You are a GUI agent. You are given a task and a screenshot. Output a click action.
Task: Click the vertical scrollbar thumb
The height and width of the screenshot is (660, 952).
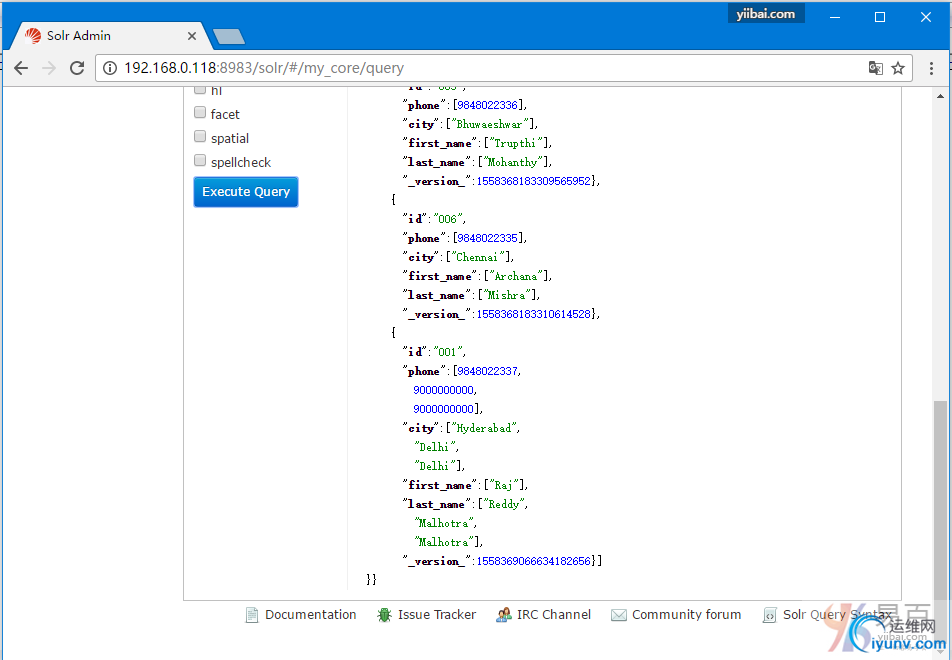(940, 499)
